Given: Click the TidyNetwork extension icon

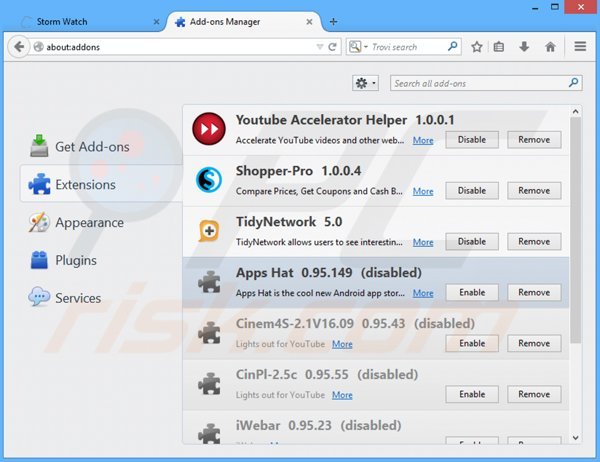Looking at the screenshot, I should [209, 231].
